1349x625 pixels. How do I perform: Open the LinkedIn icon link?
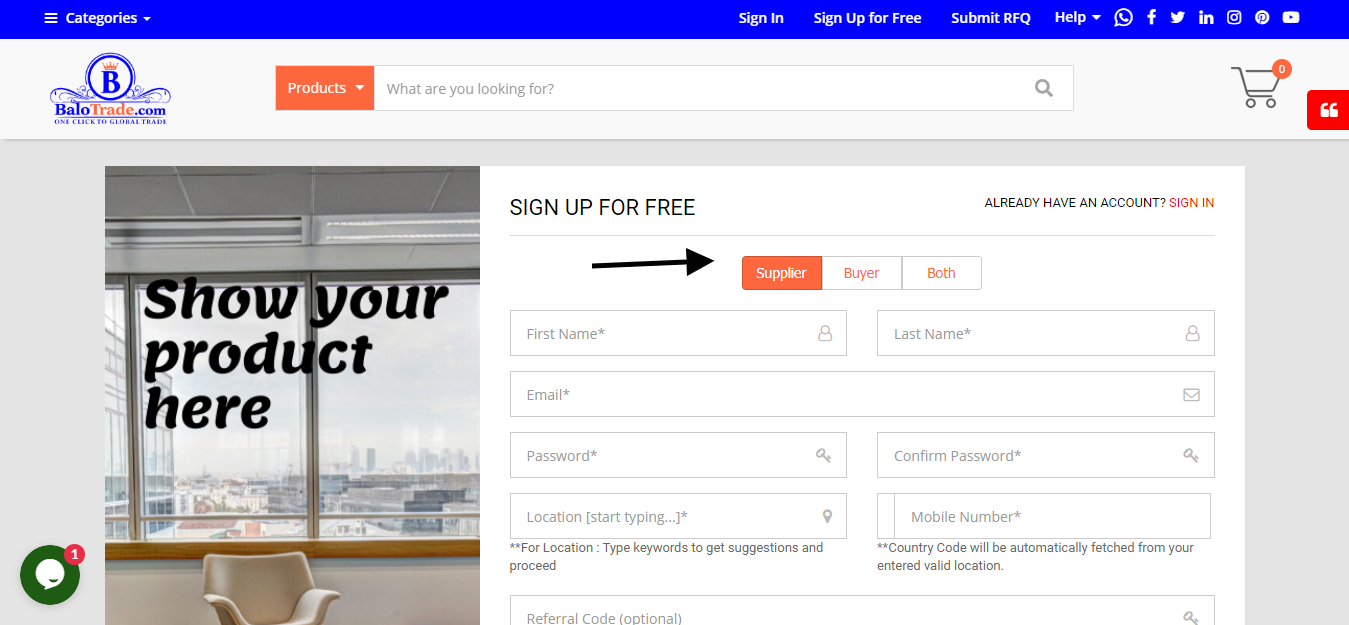point(1206,18)
